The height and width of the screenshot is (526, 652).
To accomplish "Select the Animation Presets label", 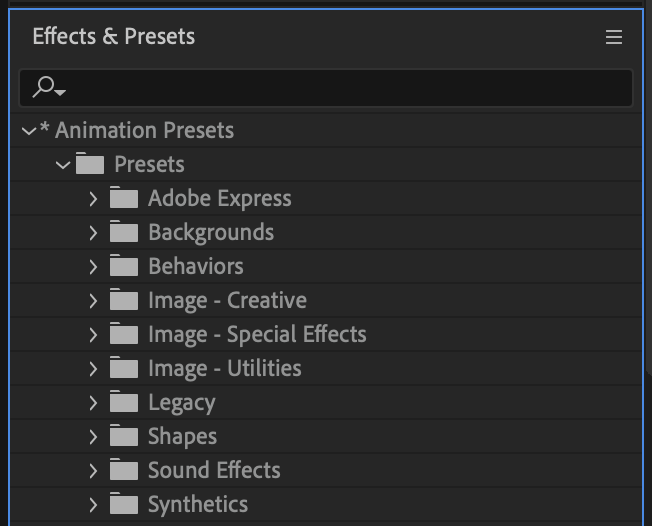I will click(x=144, y=130).
